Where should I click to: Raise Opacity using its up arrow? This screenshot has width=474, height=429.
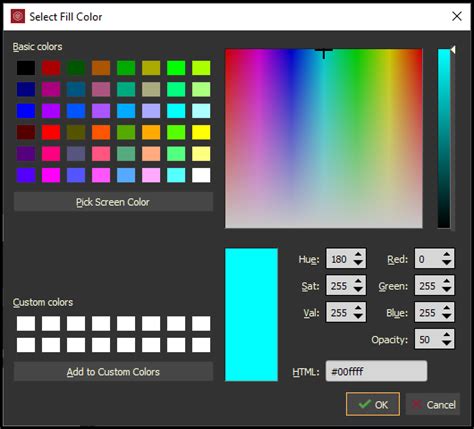(x=447, y=335)
